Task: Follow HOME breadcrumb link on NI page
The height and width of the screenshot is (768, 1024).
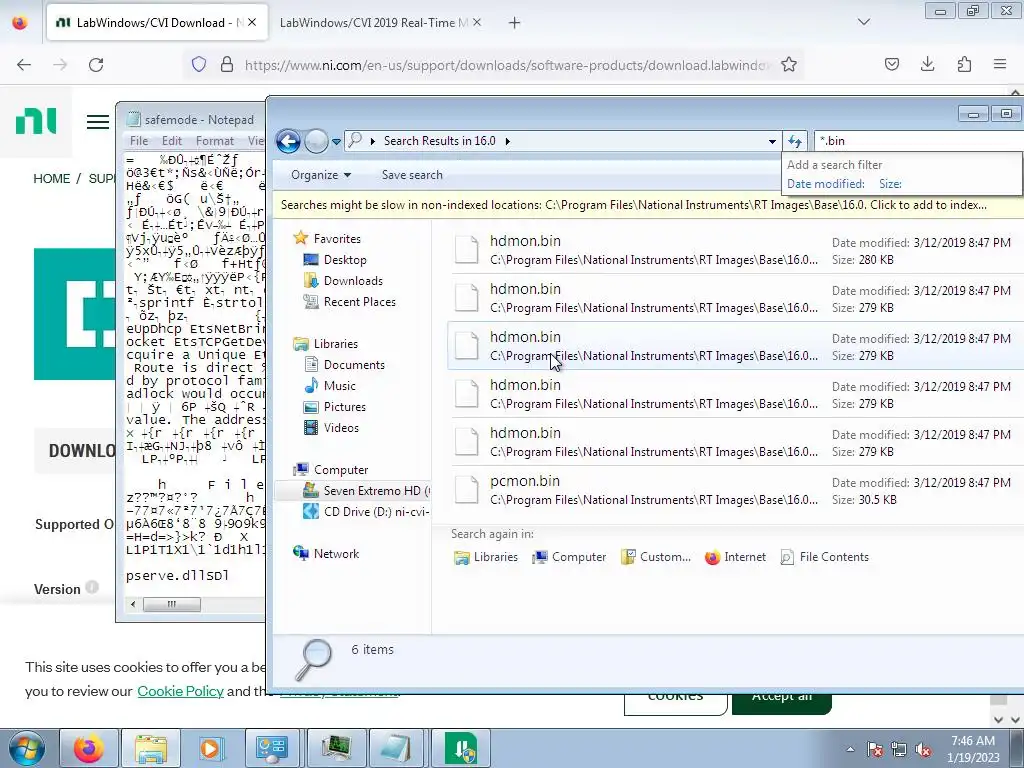Action: click(x=52, y=179)
